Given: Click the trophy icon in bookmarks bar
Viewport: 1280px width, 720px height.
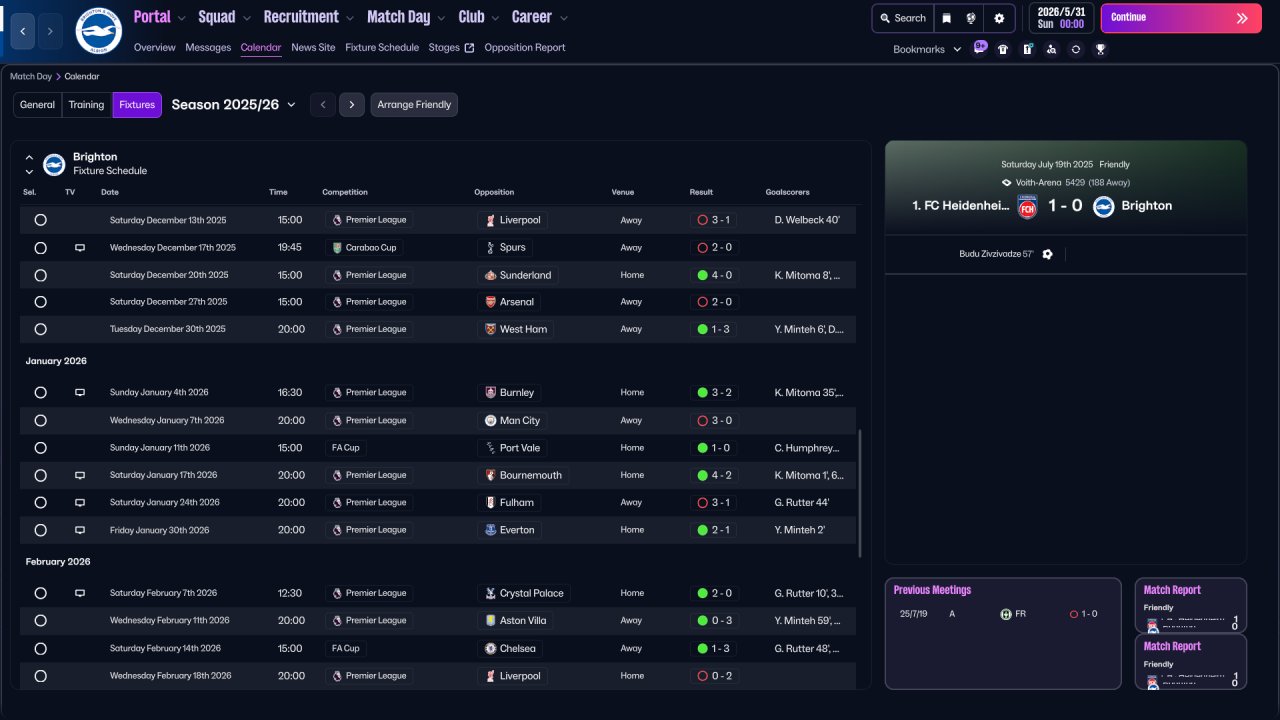Looking at the screenshot, I should [x=1100, y=49].
